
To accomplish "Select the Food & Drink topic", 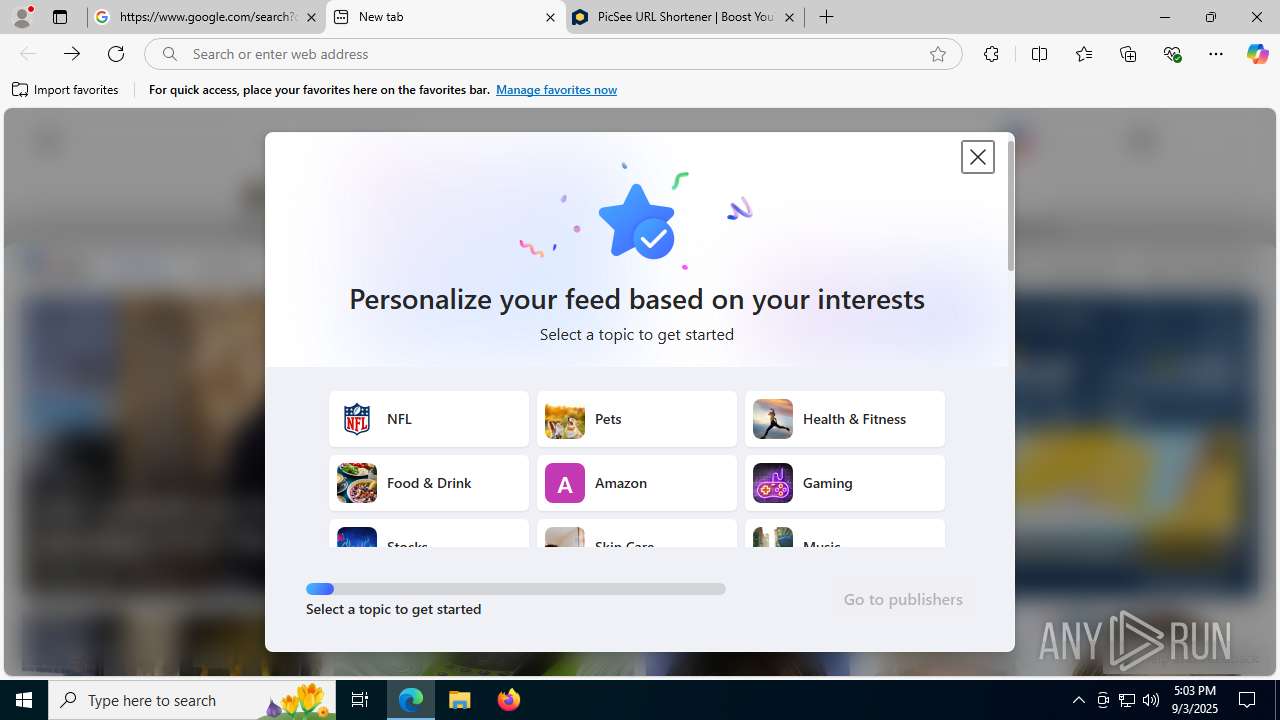I will (x=429, y=483).
